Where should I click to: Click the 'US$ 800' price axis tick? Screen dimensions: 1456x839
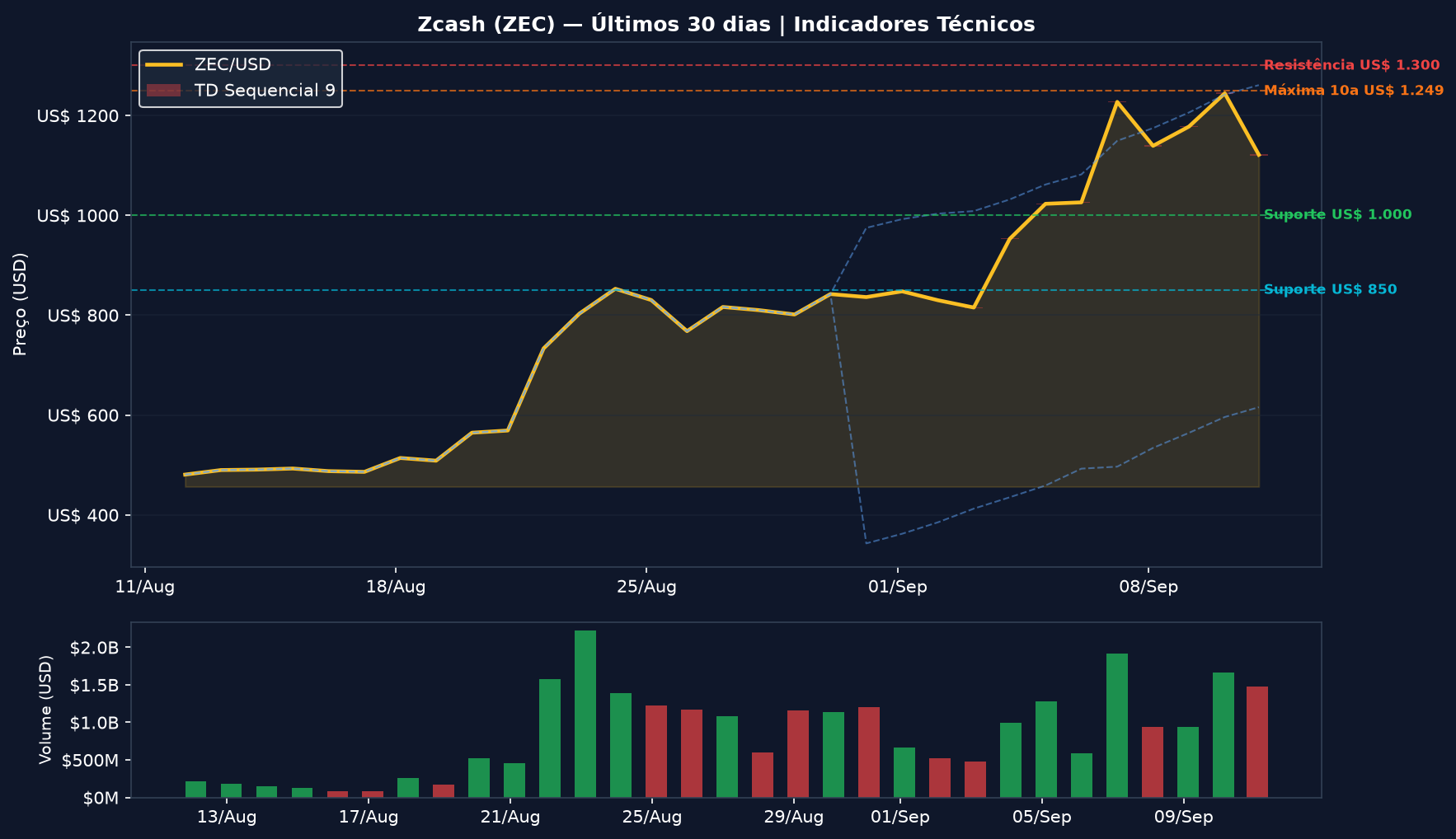(83, 316)
